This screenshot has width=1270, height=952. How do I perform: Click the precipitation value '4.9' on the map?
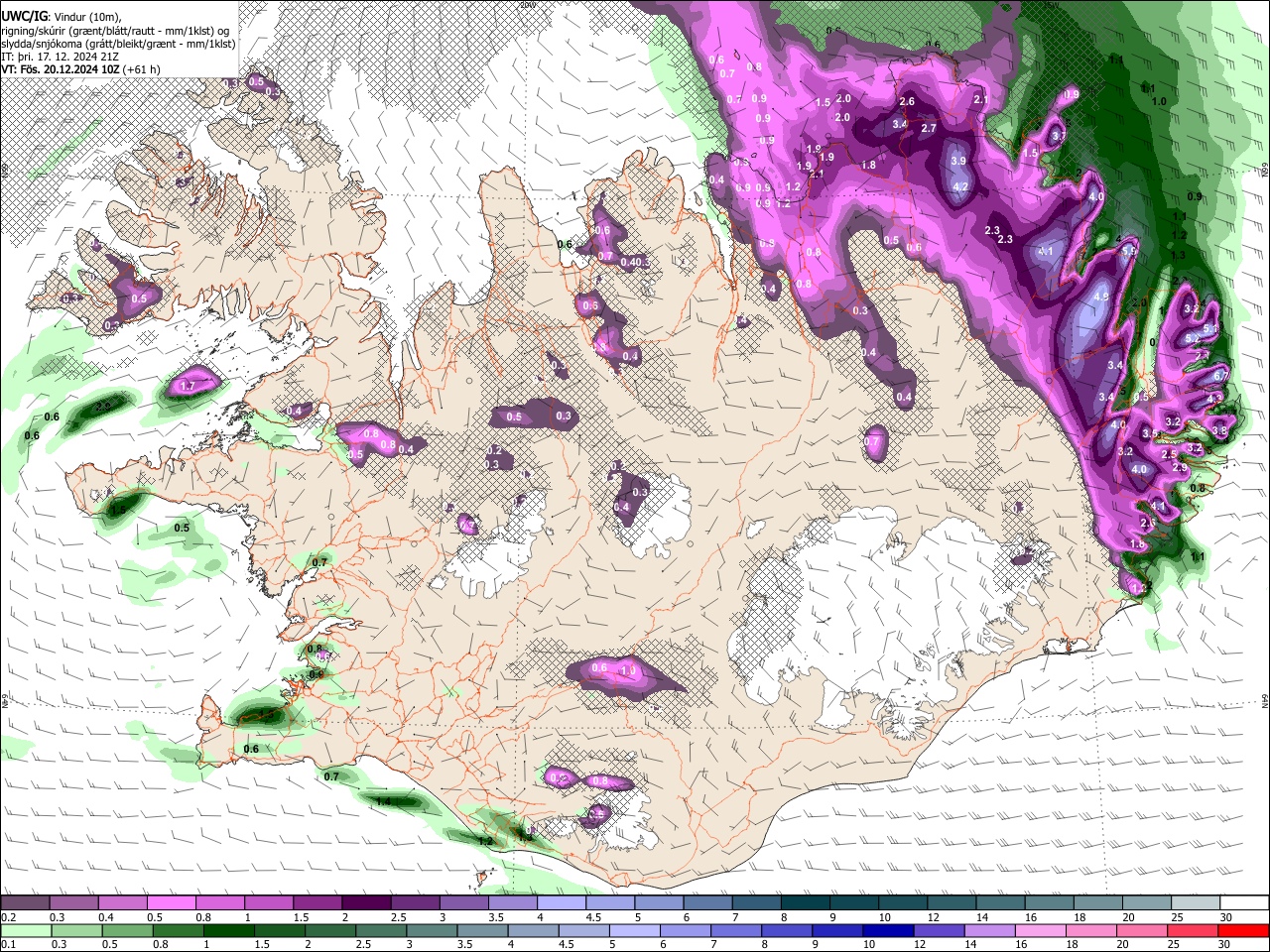click(1100, 297)
